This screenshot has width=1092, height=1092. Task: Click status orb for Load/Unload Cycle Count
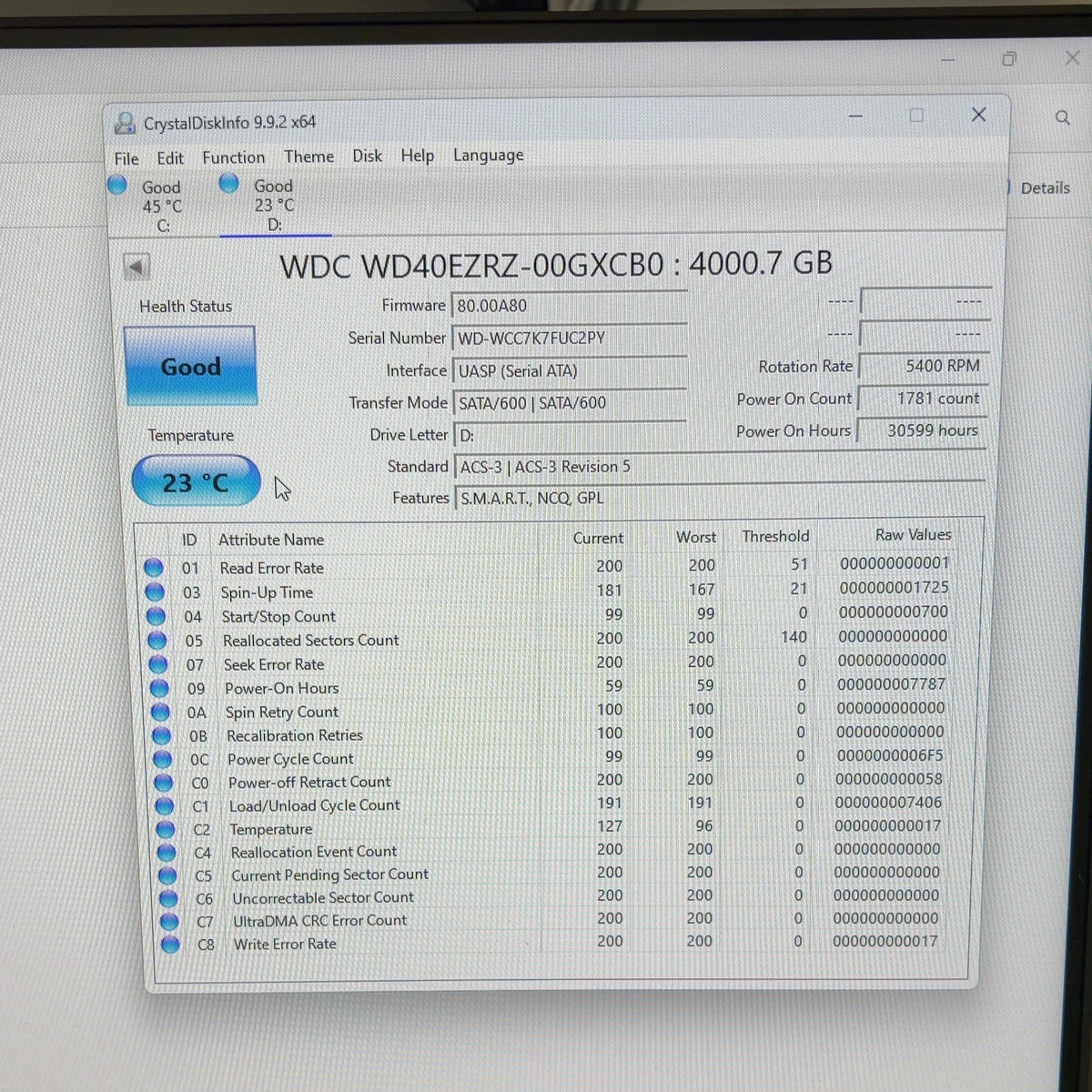click(165, 806)
